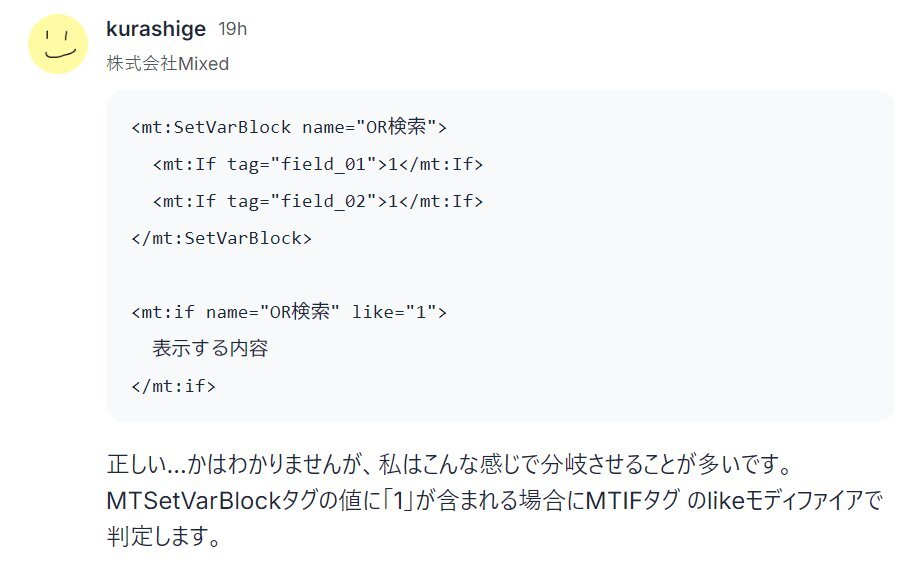This screenshot has width=920, height=568.
Task: Open the 19h timestamp permalink
Action: click(x=233, y=29)
